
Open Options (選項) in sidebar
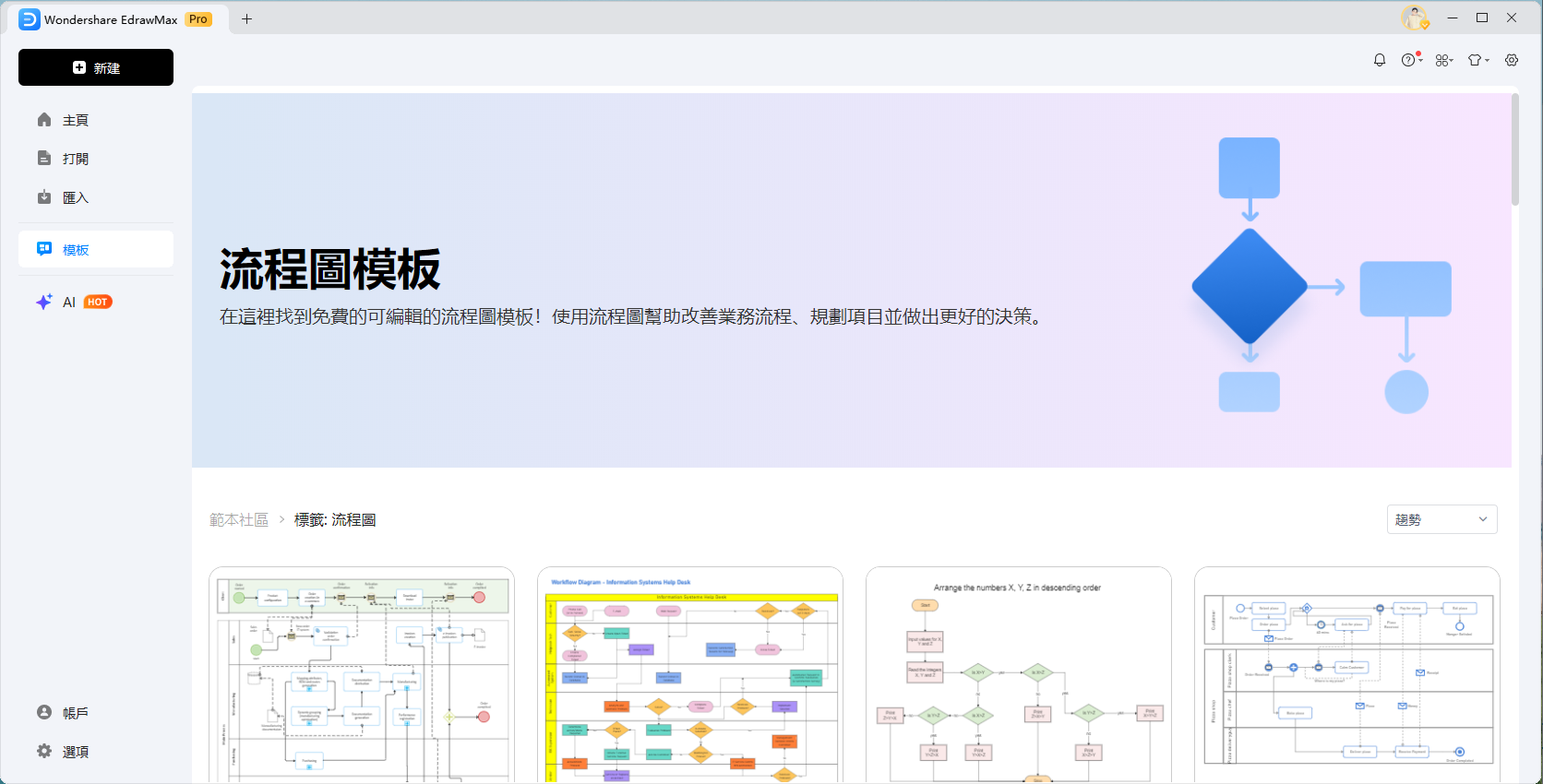(96, 752)
